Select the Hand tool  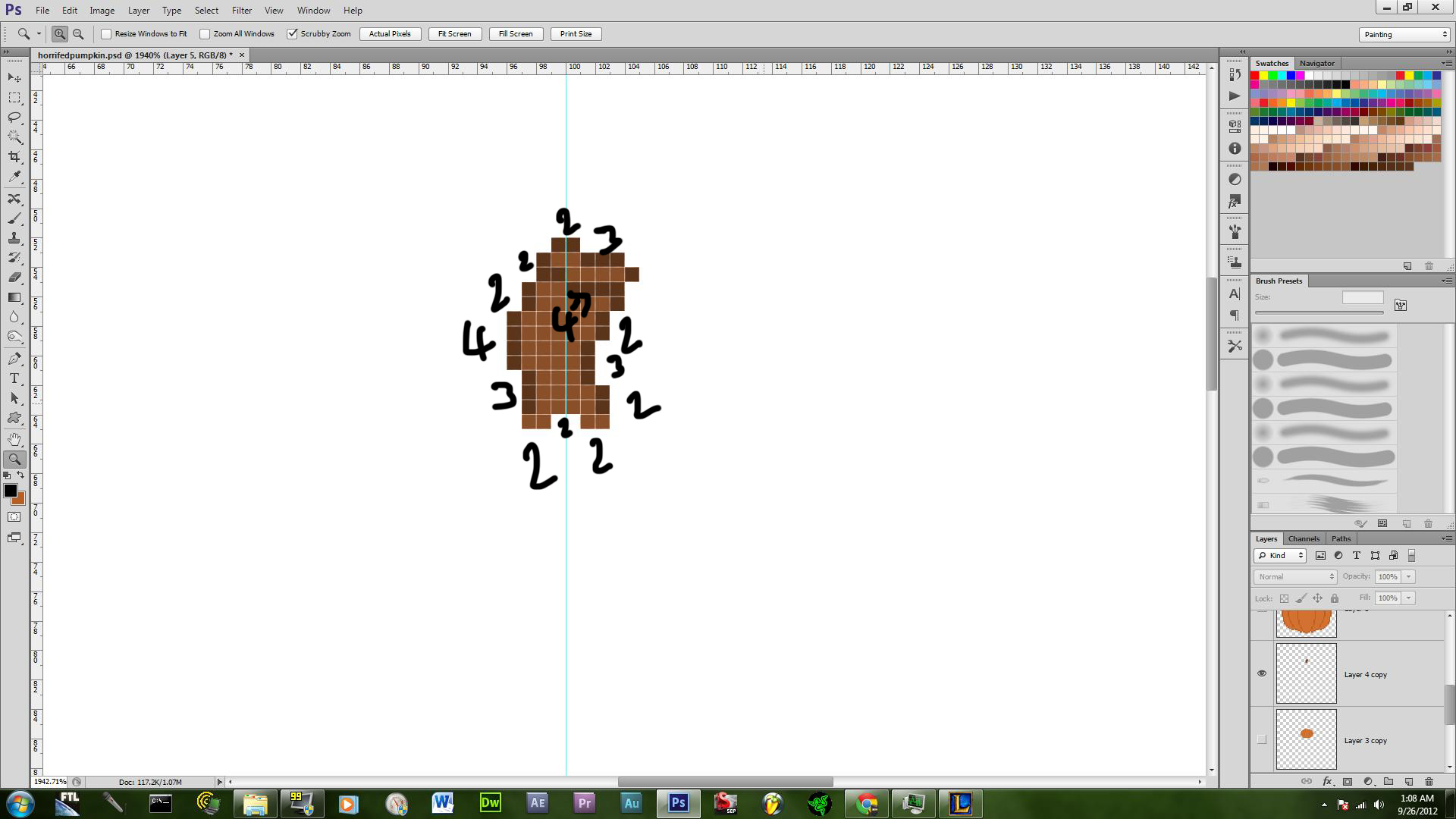[x=14, y=439]
